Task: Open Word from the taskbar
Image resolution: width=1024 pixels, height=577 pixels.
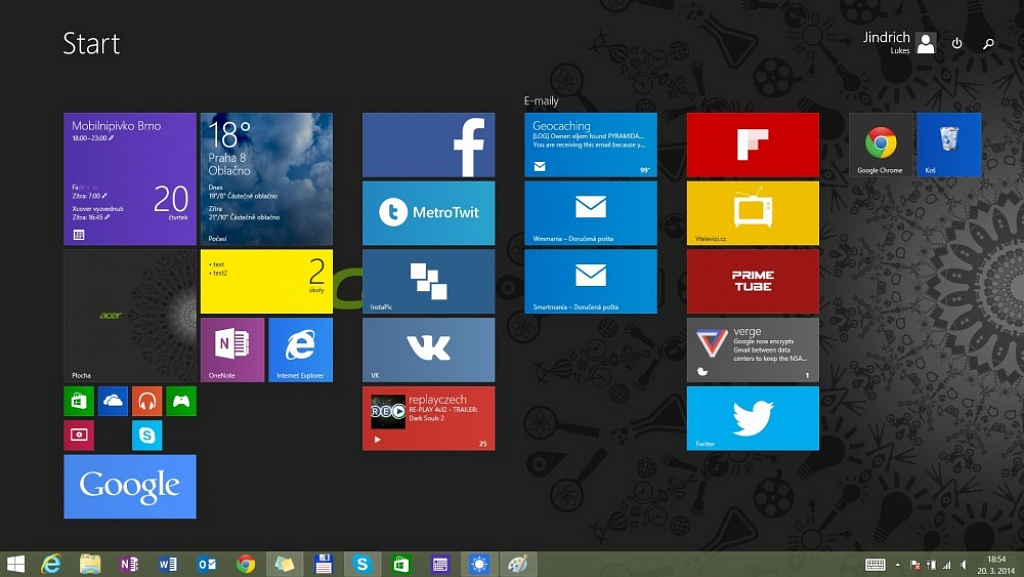Action: [x=168, y=564]
